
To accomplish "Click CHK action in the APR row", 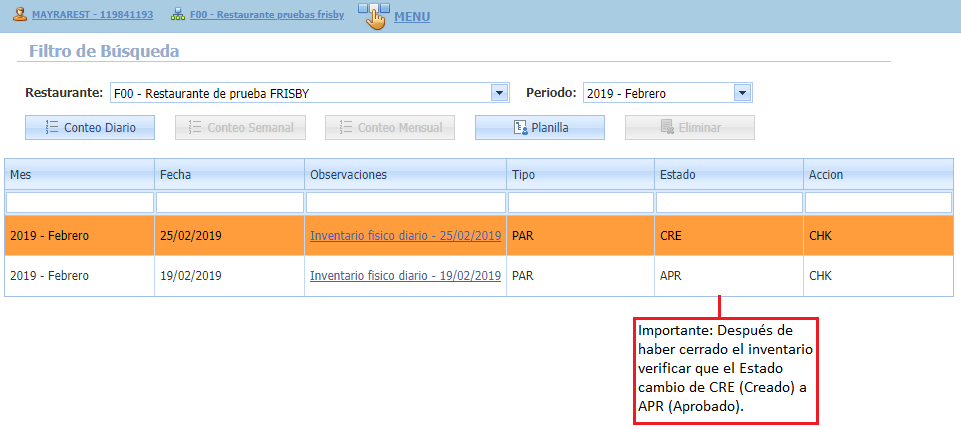I will (821, 276).
